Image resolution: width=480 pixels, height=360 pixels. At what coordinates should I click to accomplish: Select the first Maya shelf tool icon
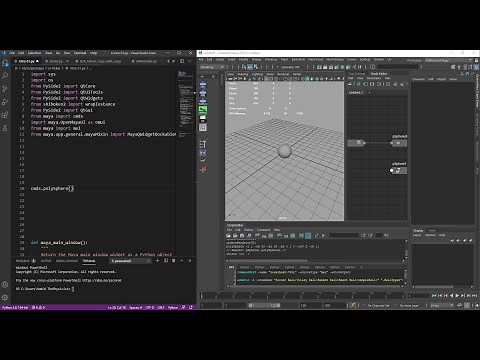click(x=203, y=85)
